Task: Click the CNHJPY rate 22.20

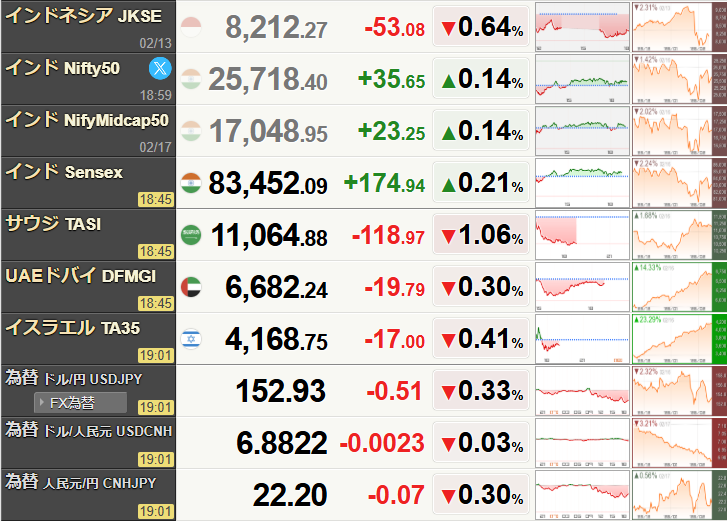Action: 290,495
